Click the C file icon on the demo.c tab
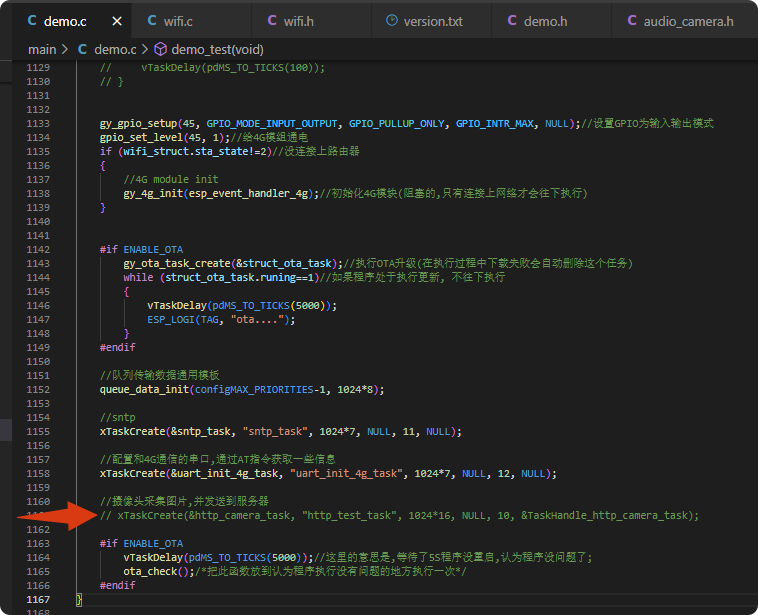Screen dimensions: 758x615 tap(32, 20)
